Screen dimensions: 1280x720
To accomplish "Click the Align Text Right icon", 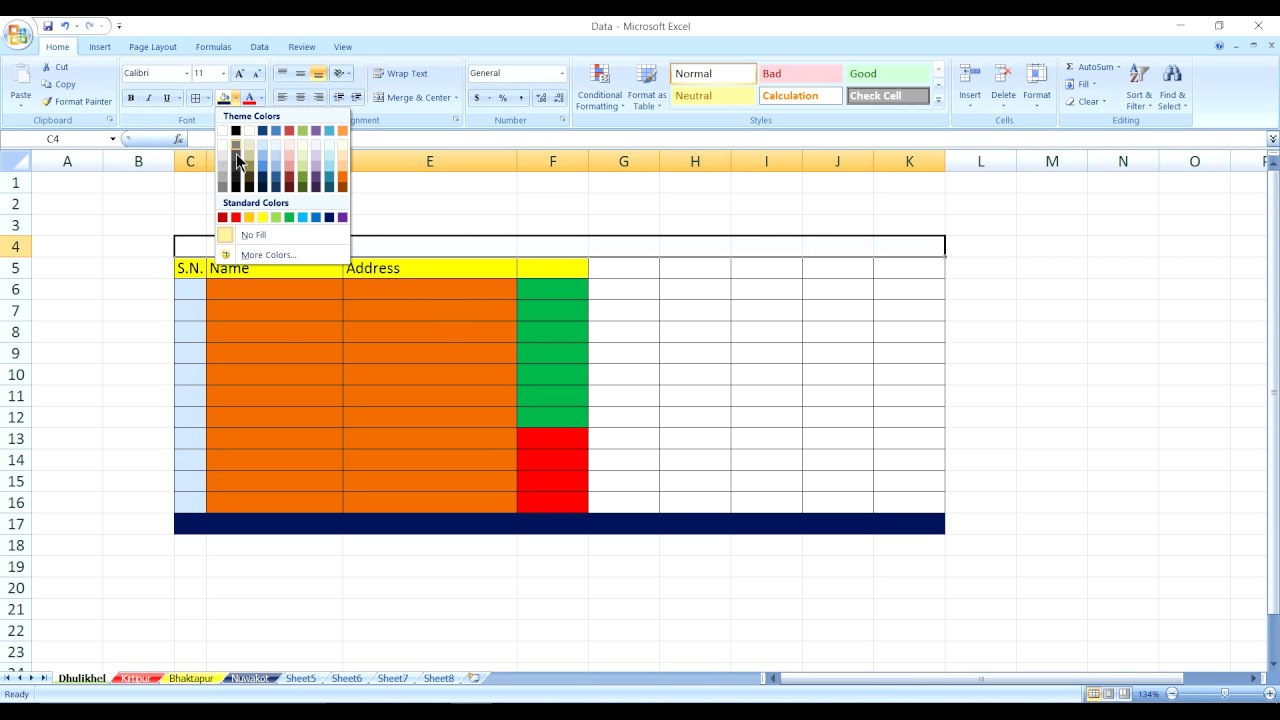I will 318,98.
